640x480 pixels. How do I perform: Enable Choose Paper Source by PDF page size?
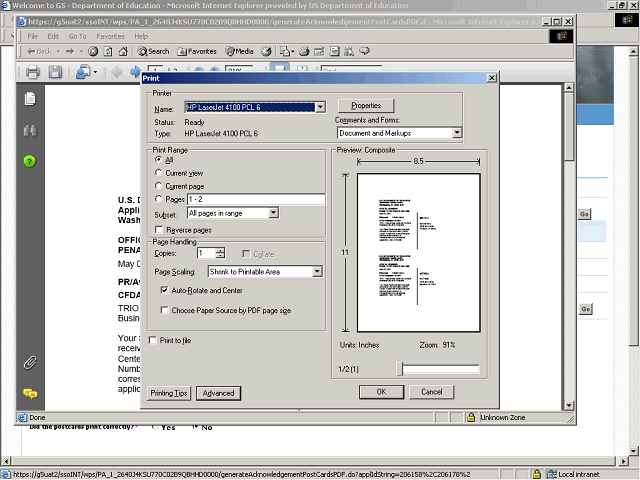(164, 310)
